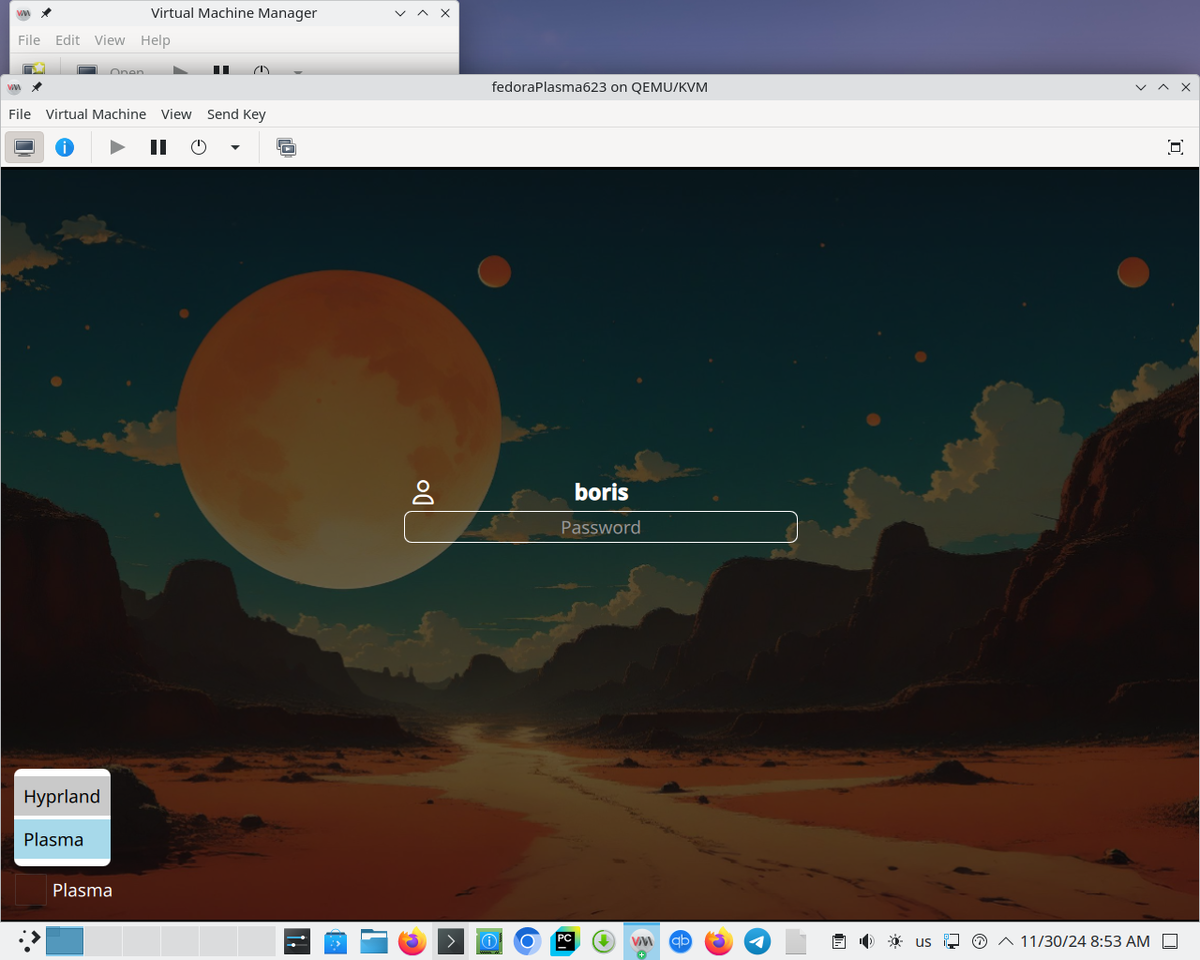The image size is (1200, 960).
Task: Launch Firefox next to Dolphin icon
Action: point(412,940)
